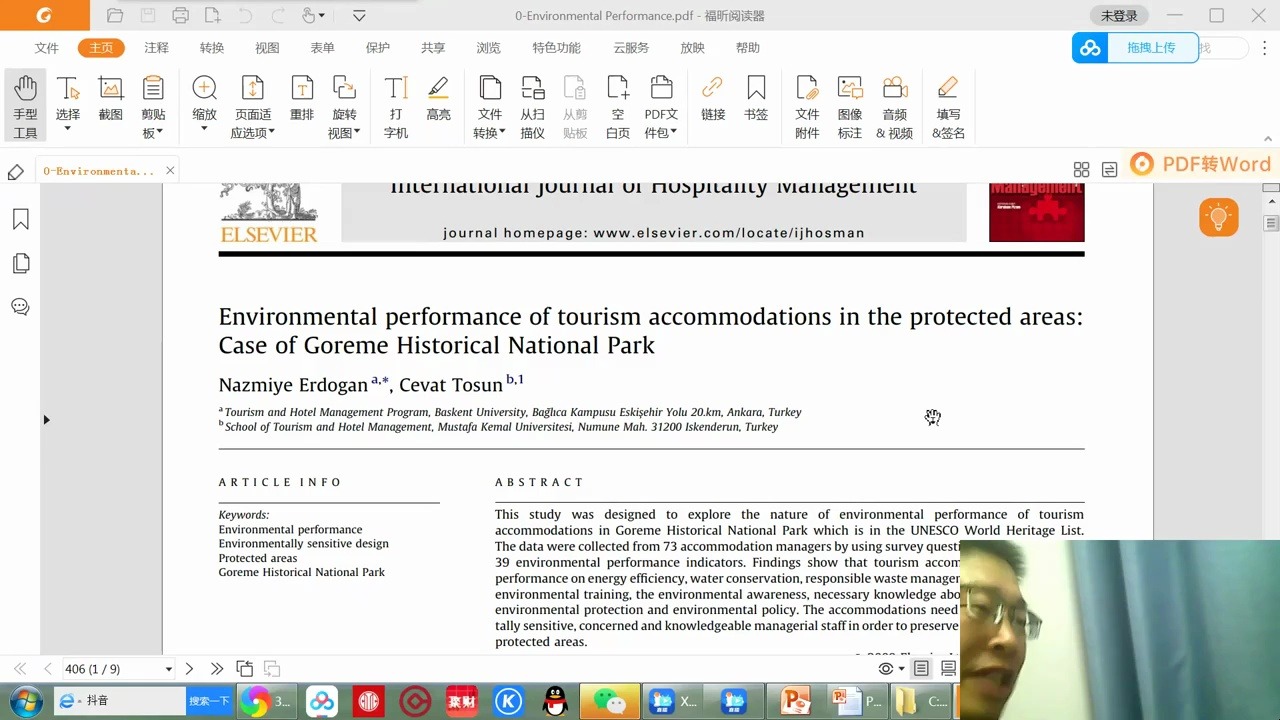Jump to the last page arrow
Screen dimensions: 1280x720
[x=217, y=668]
